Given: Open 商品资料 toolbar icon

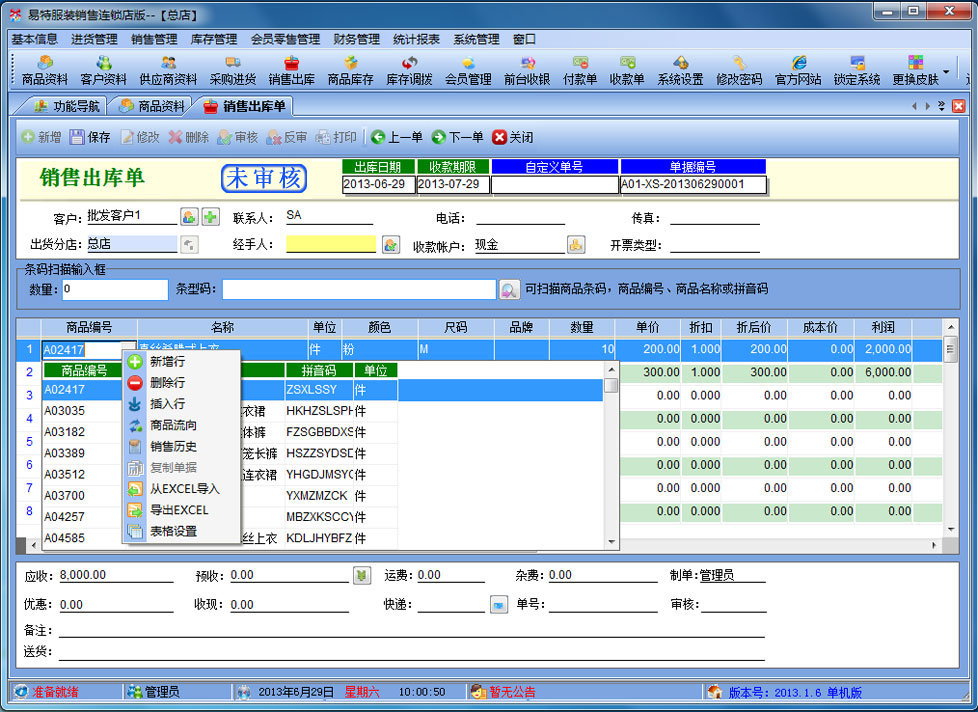Looking at the screenshot, I should click(44, 70).
